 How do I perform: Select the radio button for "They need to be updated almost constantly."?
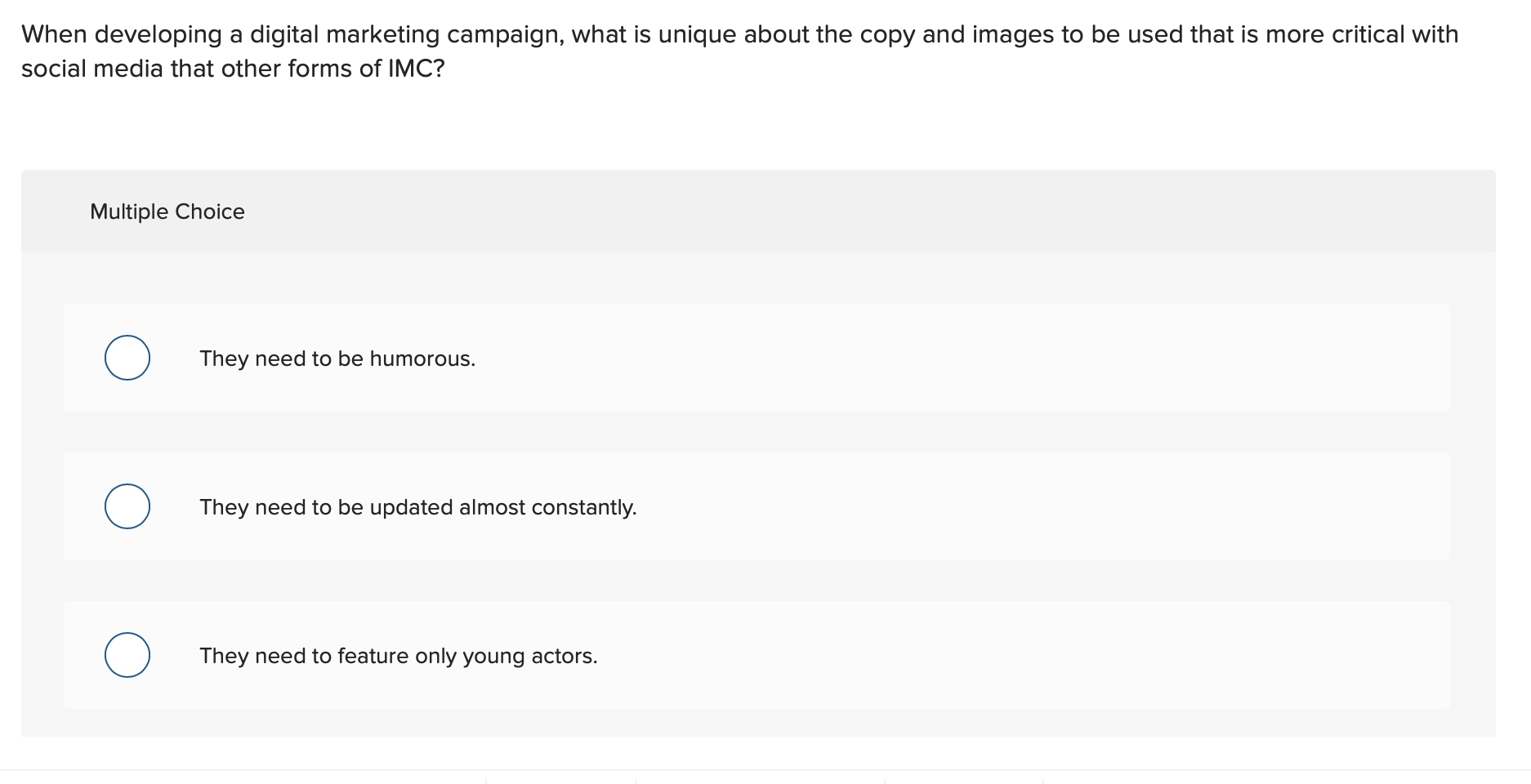127,506
